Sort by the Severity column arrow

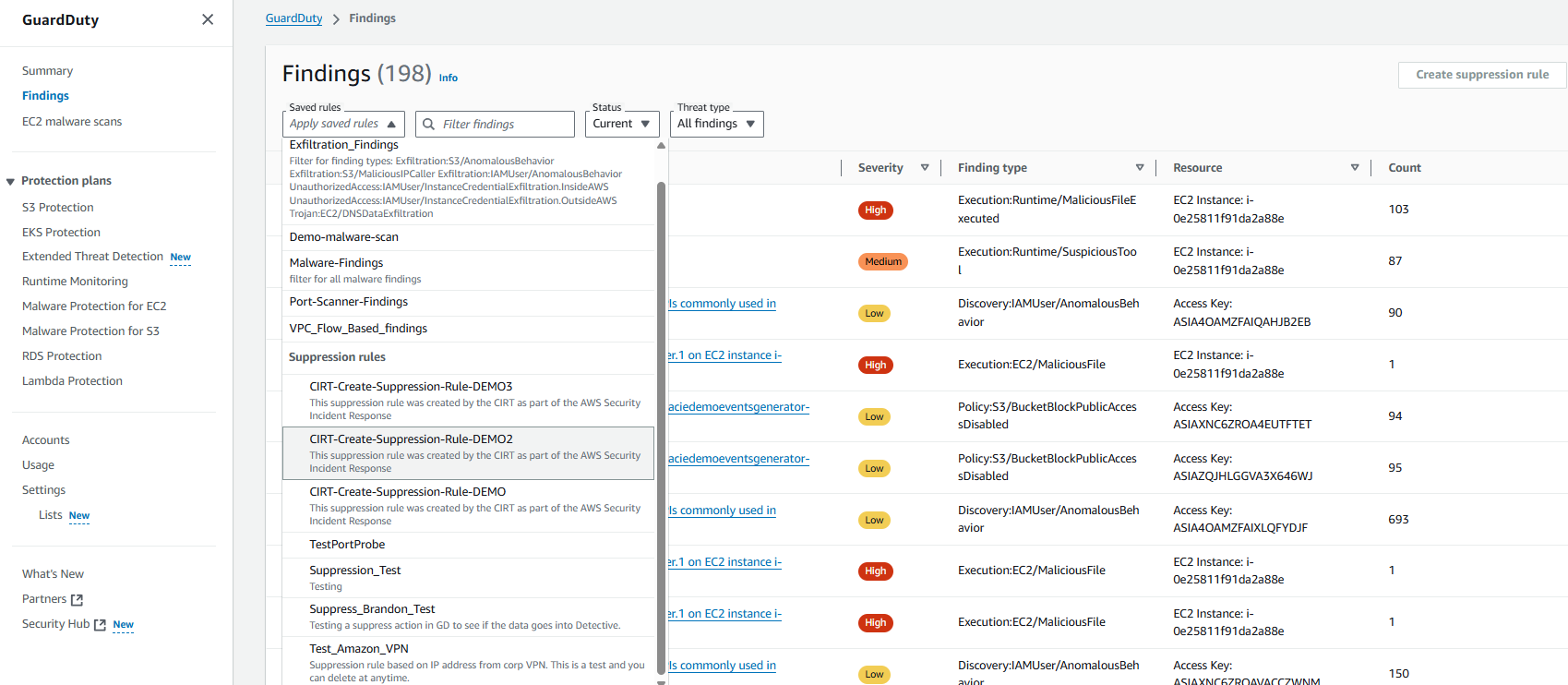pos(925,168)
